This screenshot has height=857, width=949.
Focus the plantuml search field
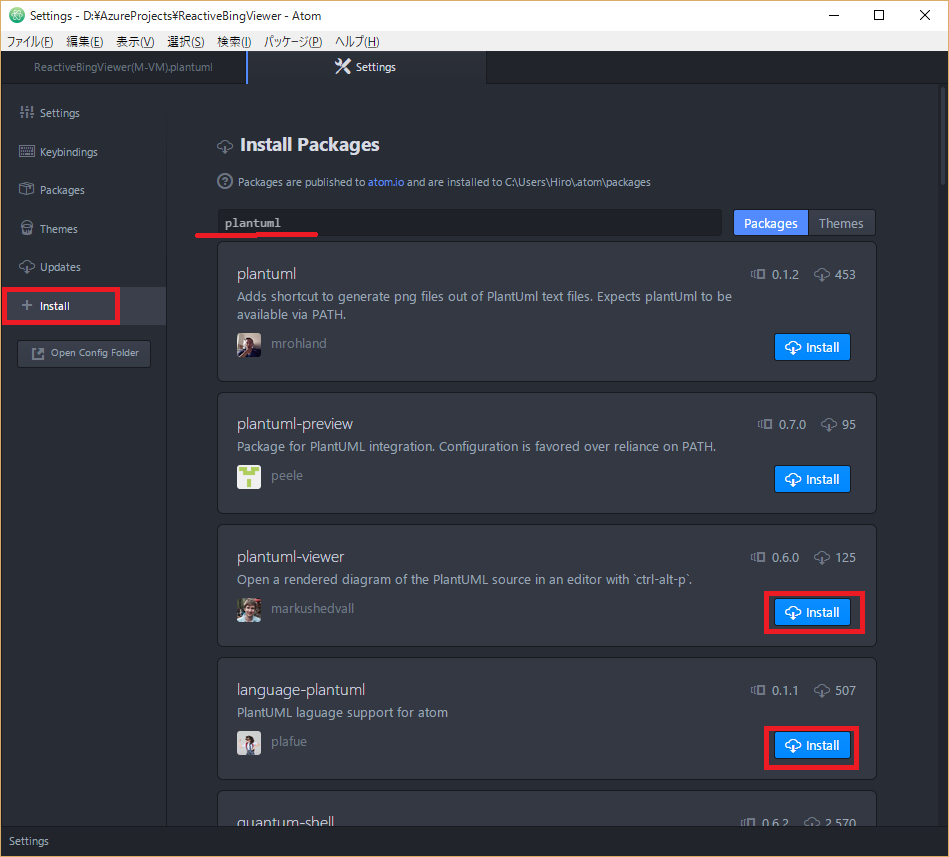(470, 223)
